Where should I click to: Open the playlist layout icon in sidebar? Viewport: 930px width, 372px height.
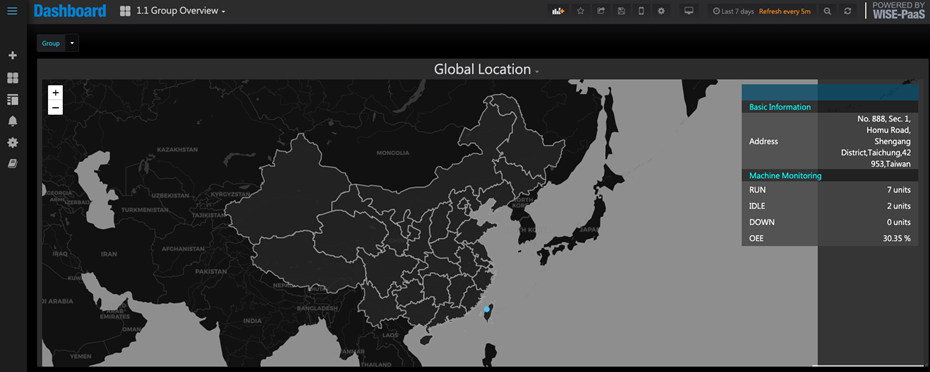[x=12, y=99]
